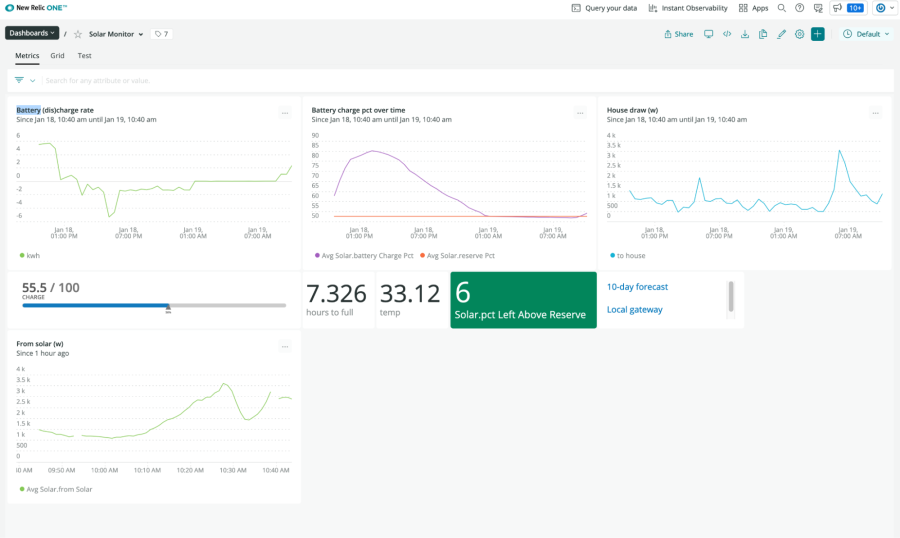900x538 pixels.
Task: Open the help question mark icon
Action: [799, 8]
